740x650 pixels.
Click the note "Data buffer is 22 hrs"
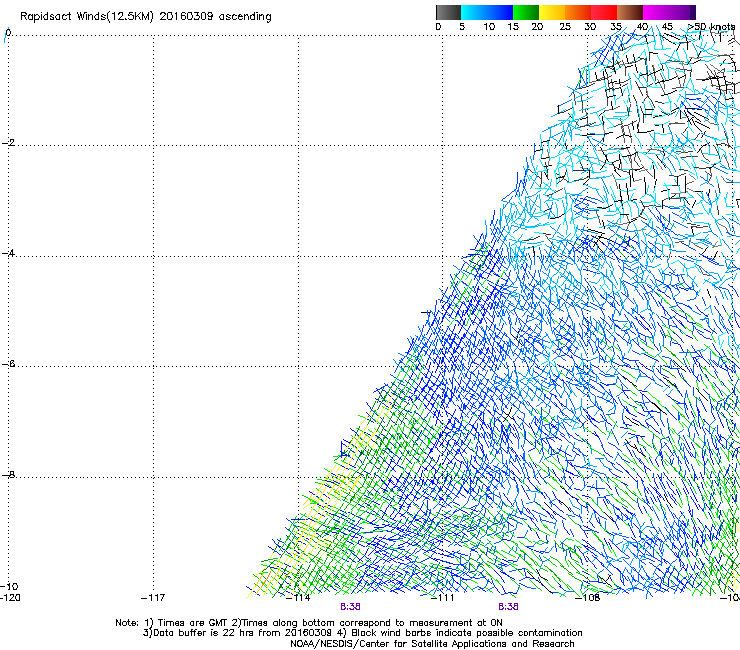pos(201,633)
